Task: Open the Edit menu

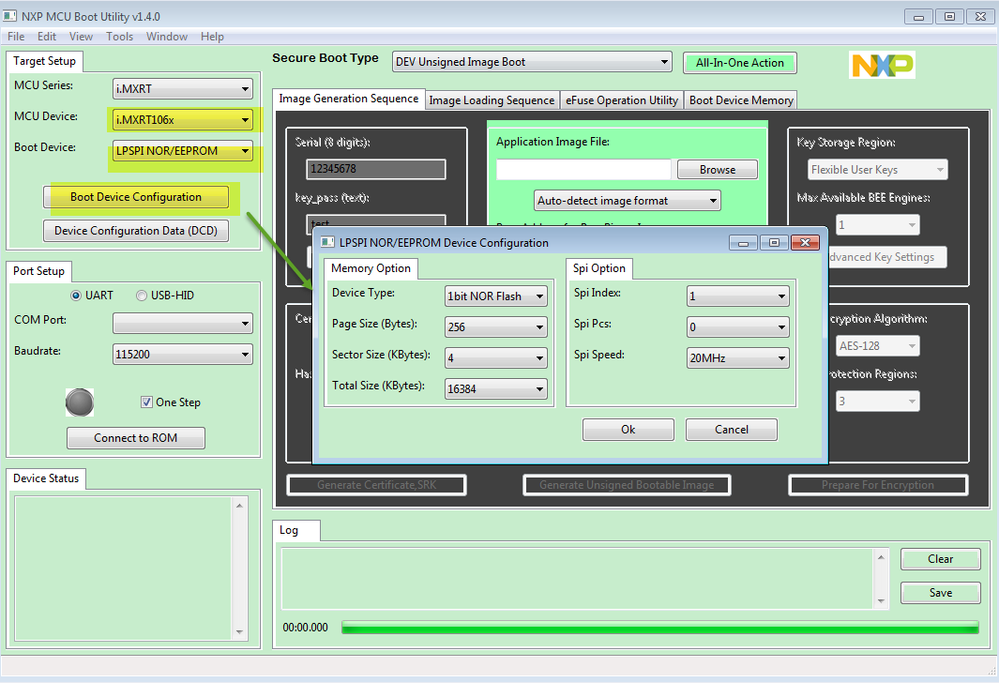Action: (x=47, y=36)
